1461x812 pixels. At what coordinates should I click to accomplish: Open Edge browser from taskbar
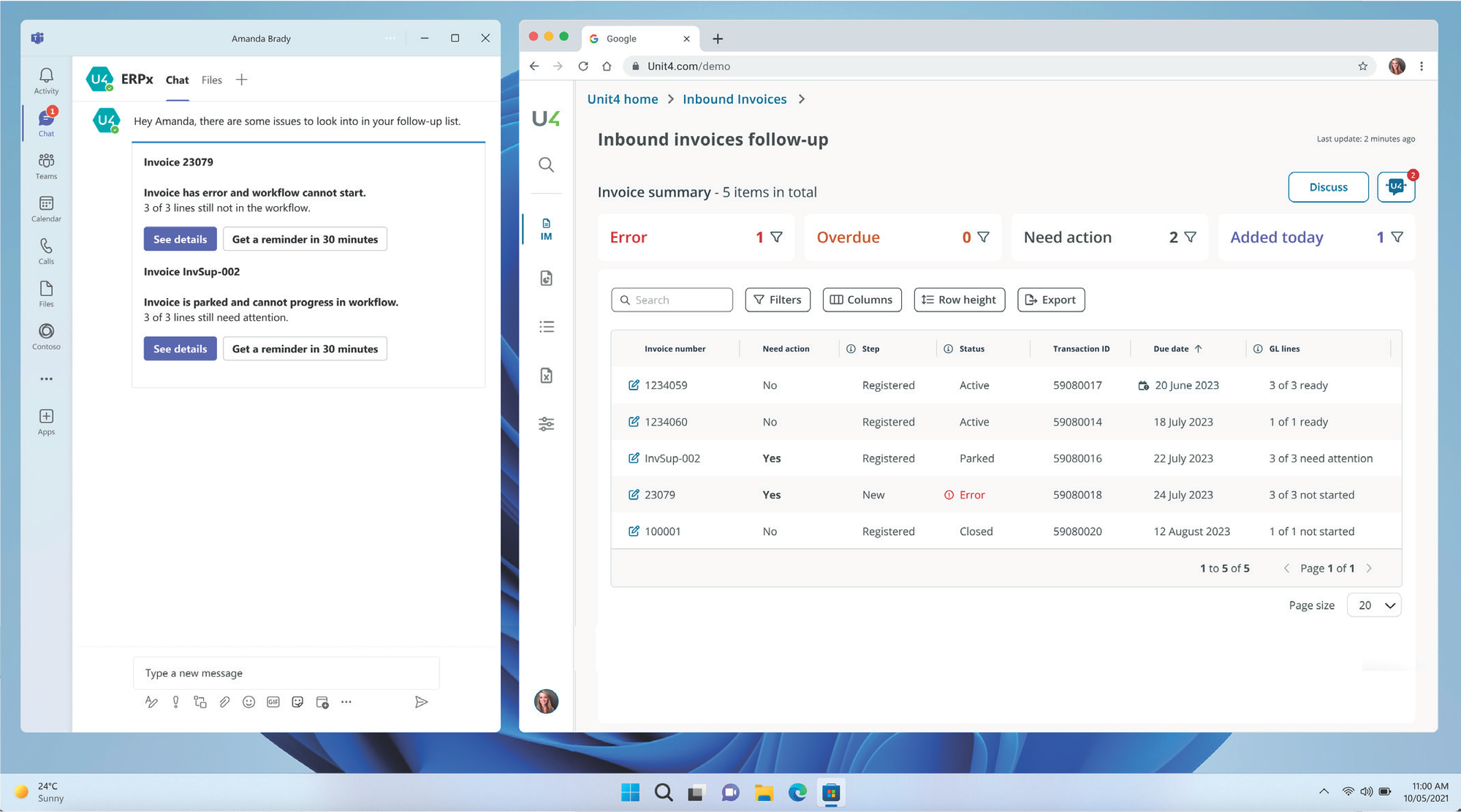(797, 792)
